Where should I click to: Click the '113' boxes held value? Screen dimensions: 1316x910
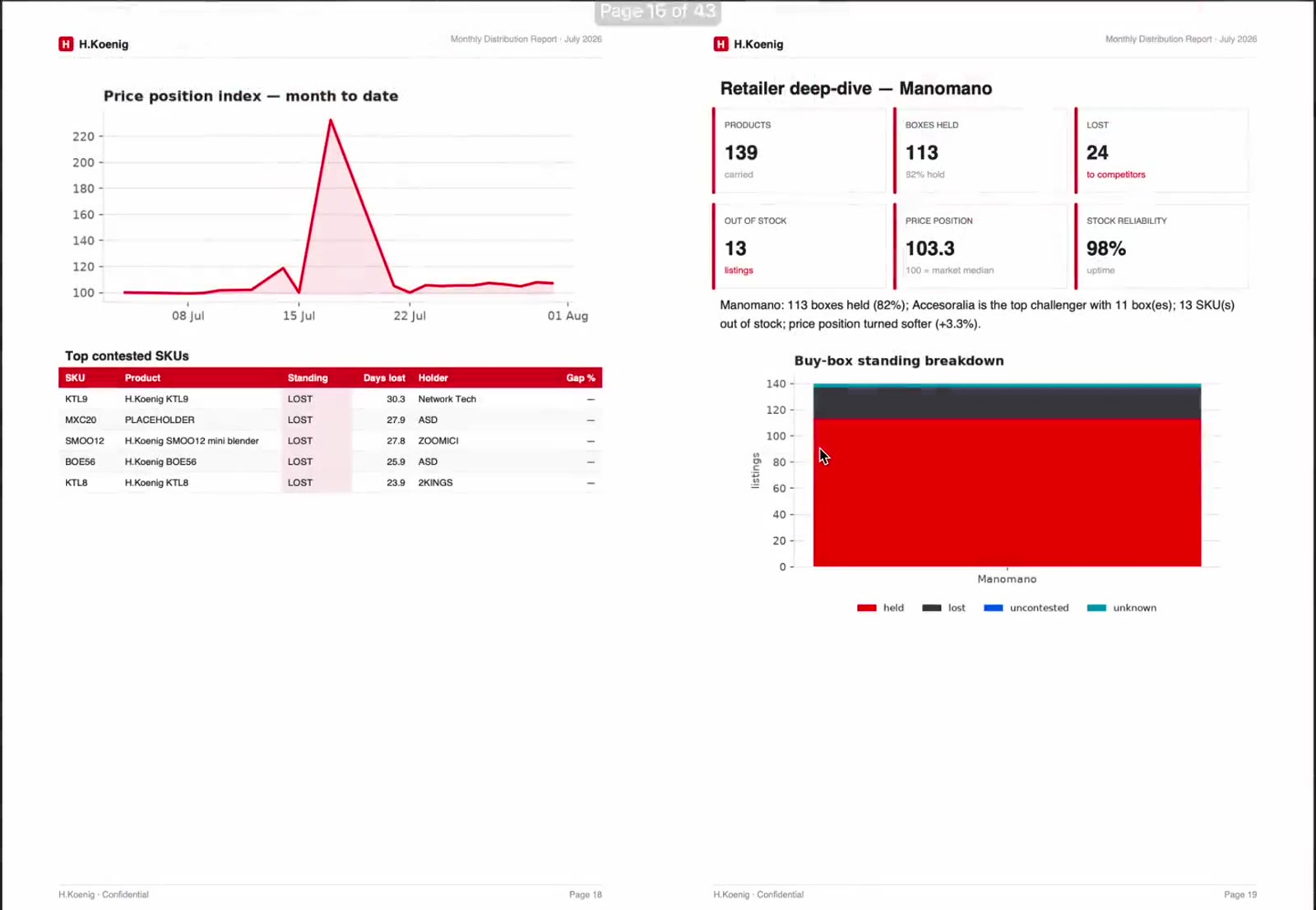click(922, 153)
